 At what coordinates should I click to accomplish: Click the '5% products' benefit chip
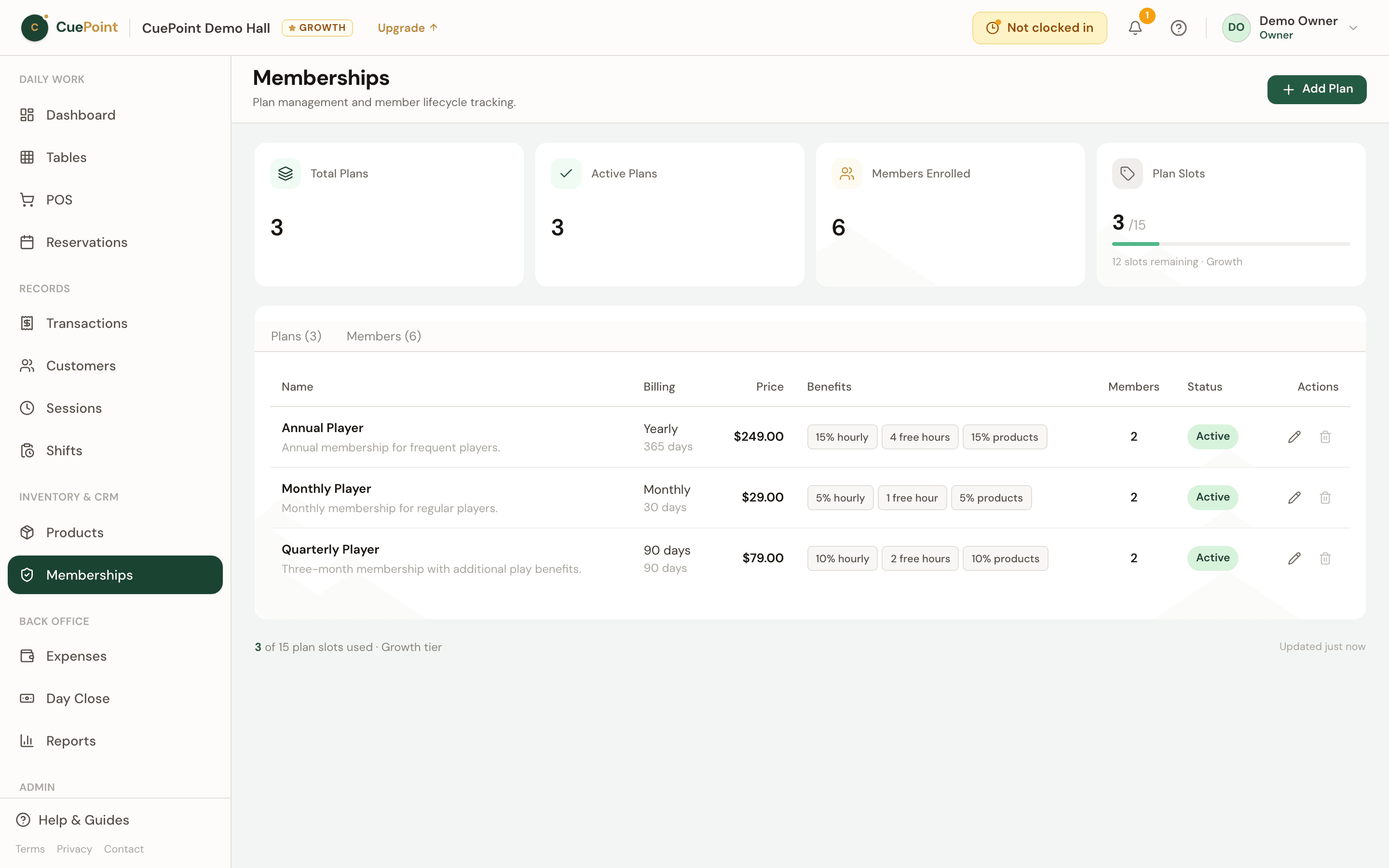991,498
